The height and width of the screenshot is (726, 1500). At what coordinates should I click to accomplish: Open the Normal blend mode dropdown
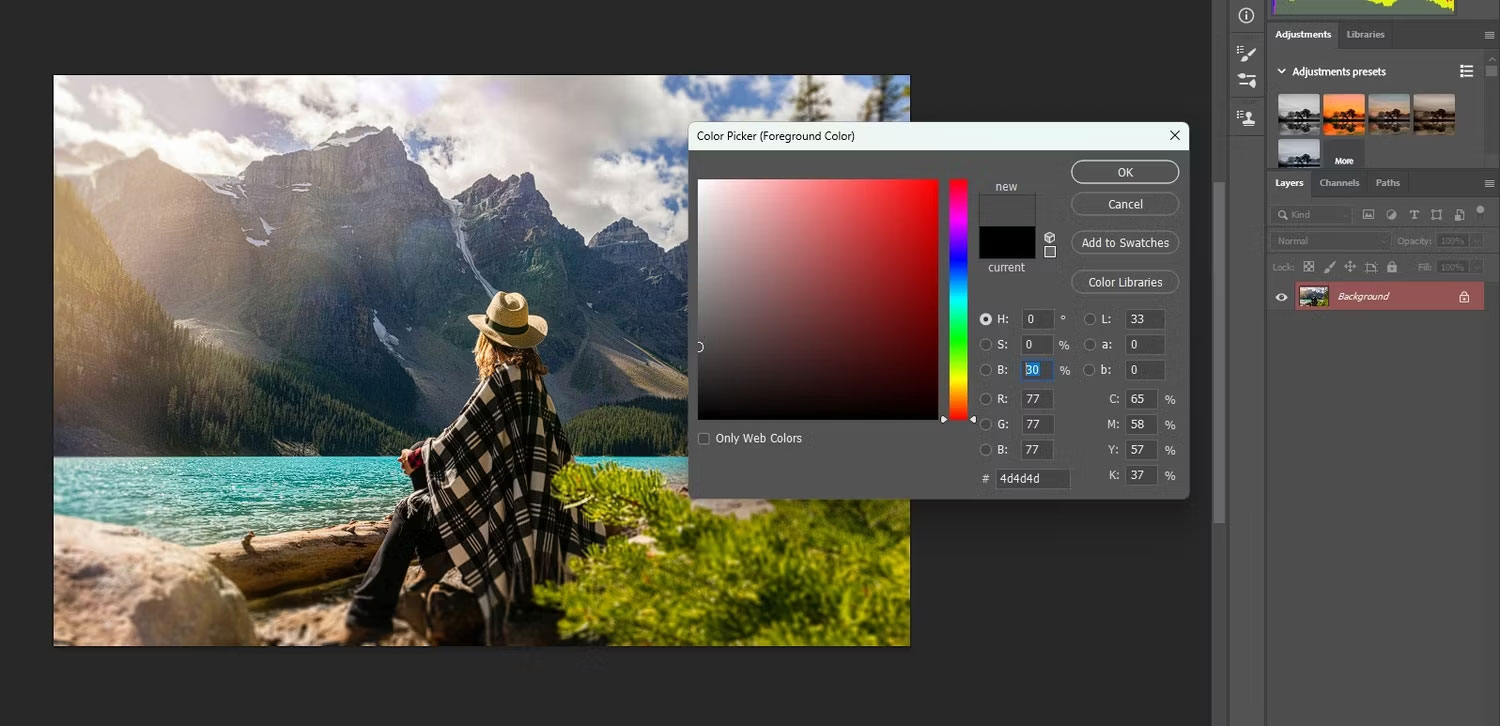[1331, 241]
